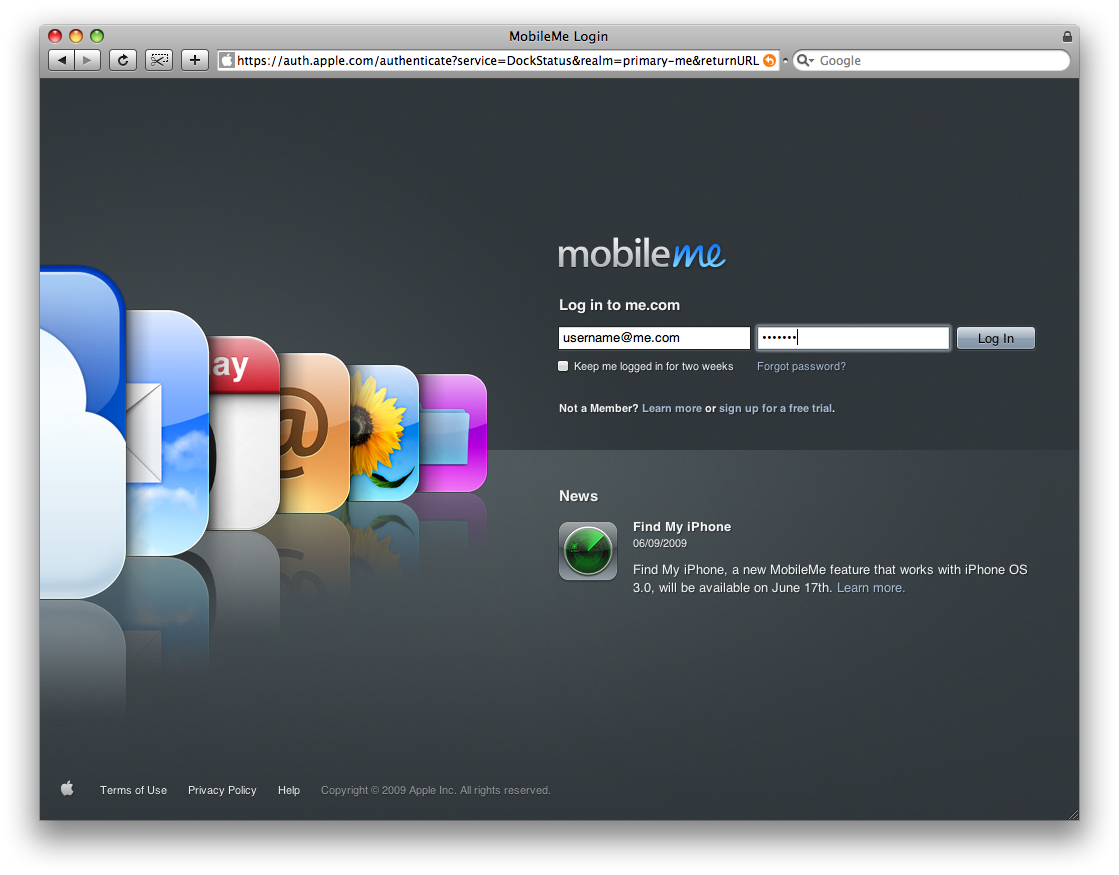Click the mobileme logo
Screen dimensions: 1119x875
point(642,253)
